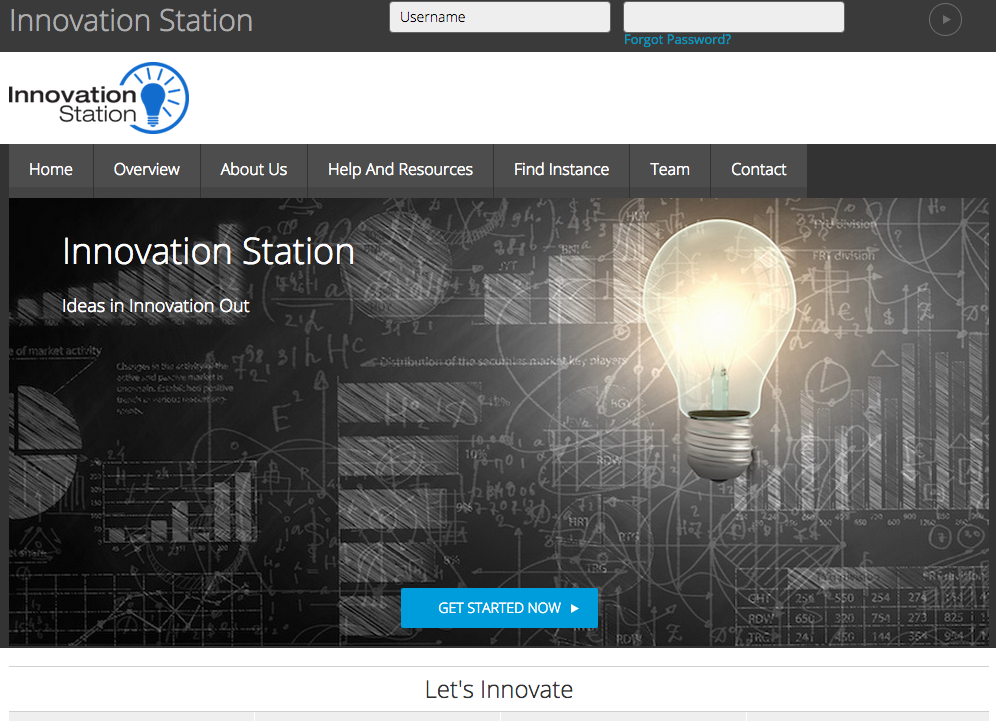Open the Overview navigation item
The image size is (996, 721).
click(x=147, y=170)
